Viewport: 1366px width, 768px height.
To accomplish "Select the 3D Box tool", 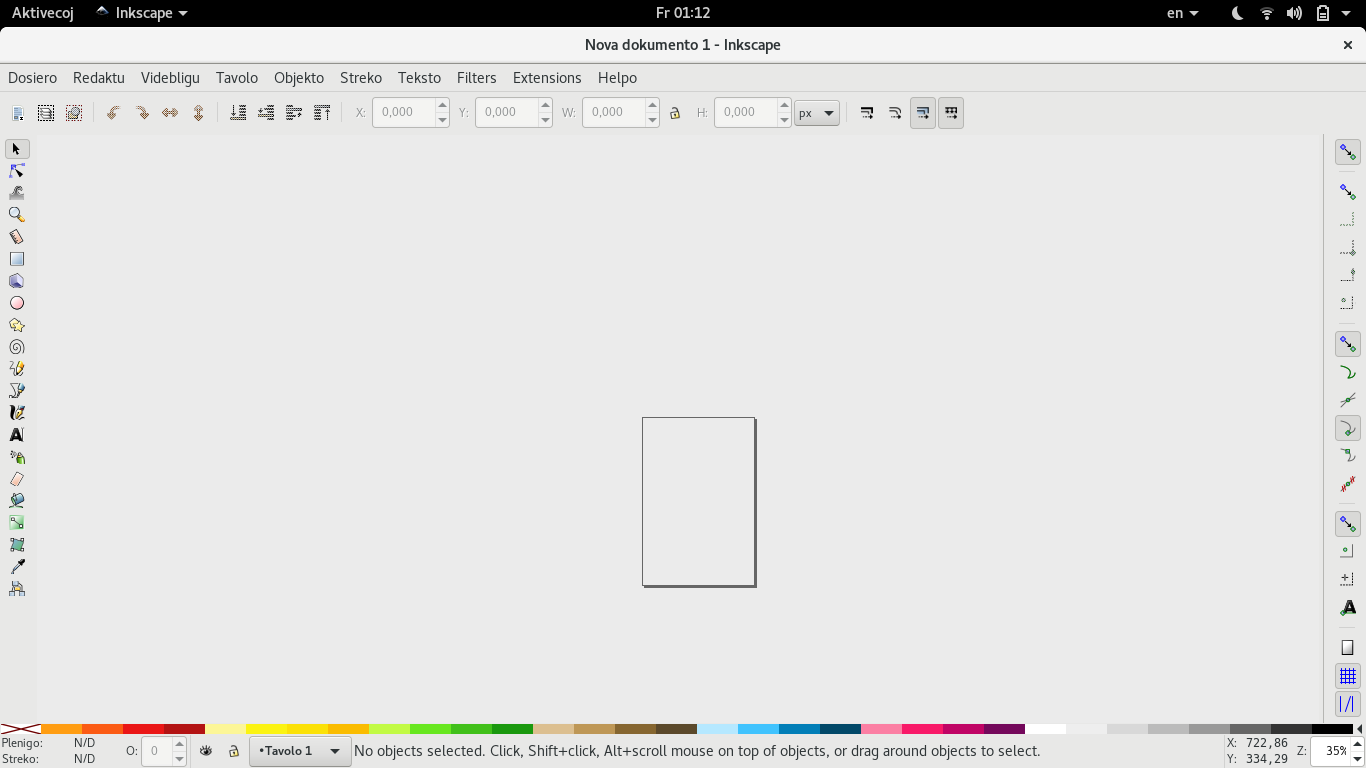I will click(16, 281).
